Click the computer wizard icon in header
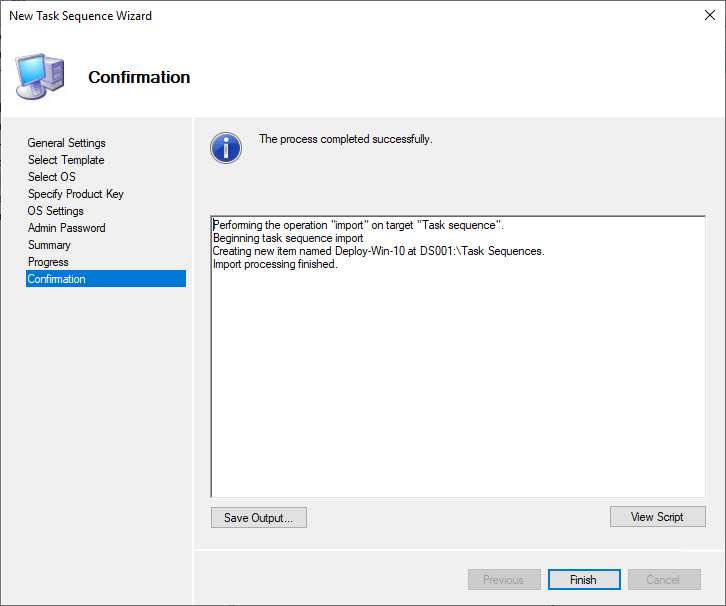This screenshot has width=726, height=606. [40, 76]
